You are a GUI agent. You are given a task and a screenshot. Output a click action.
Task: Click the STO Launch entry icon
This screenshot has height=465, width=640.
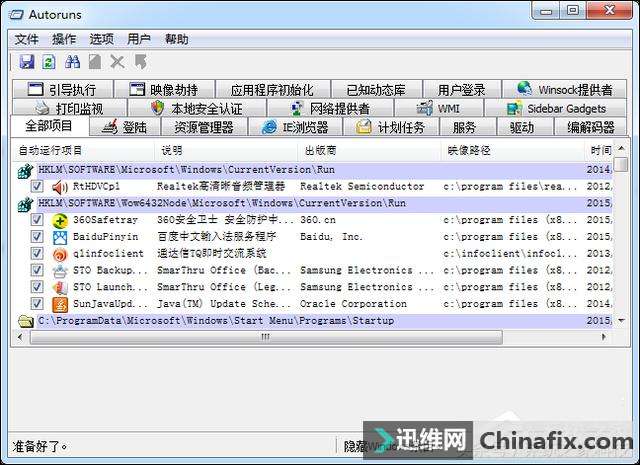tap(60, 287)
